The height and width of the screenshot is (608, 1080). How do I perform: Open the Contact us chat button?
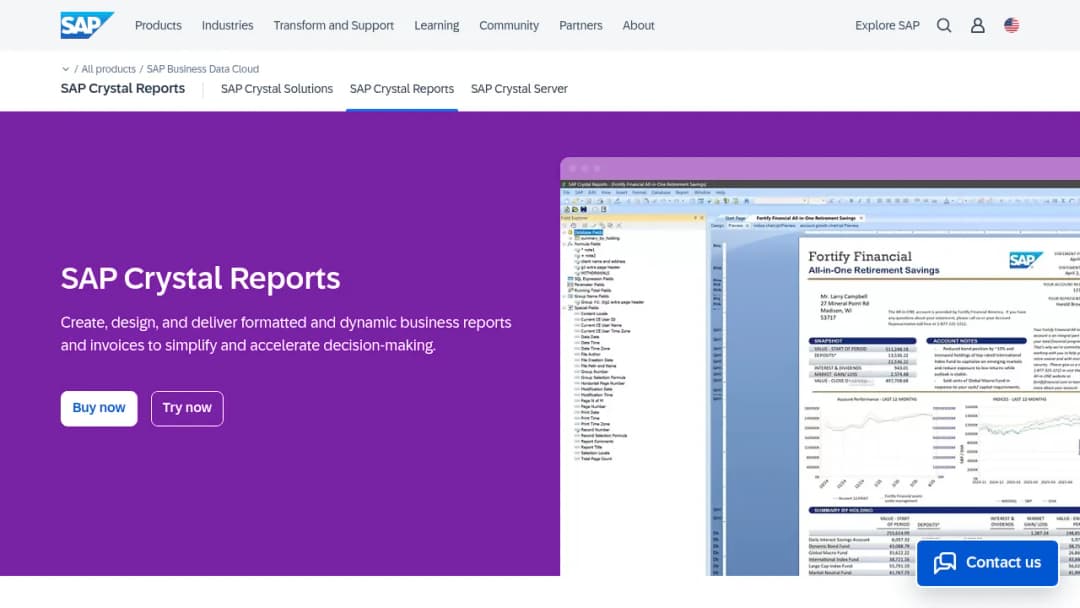(x=987, y=563)
